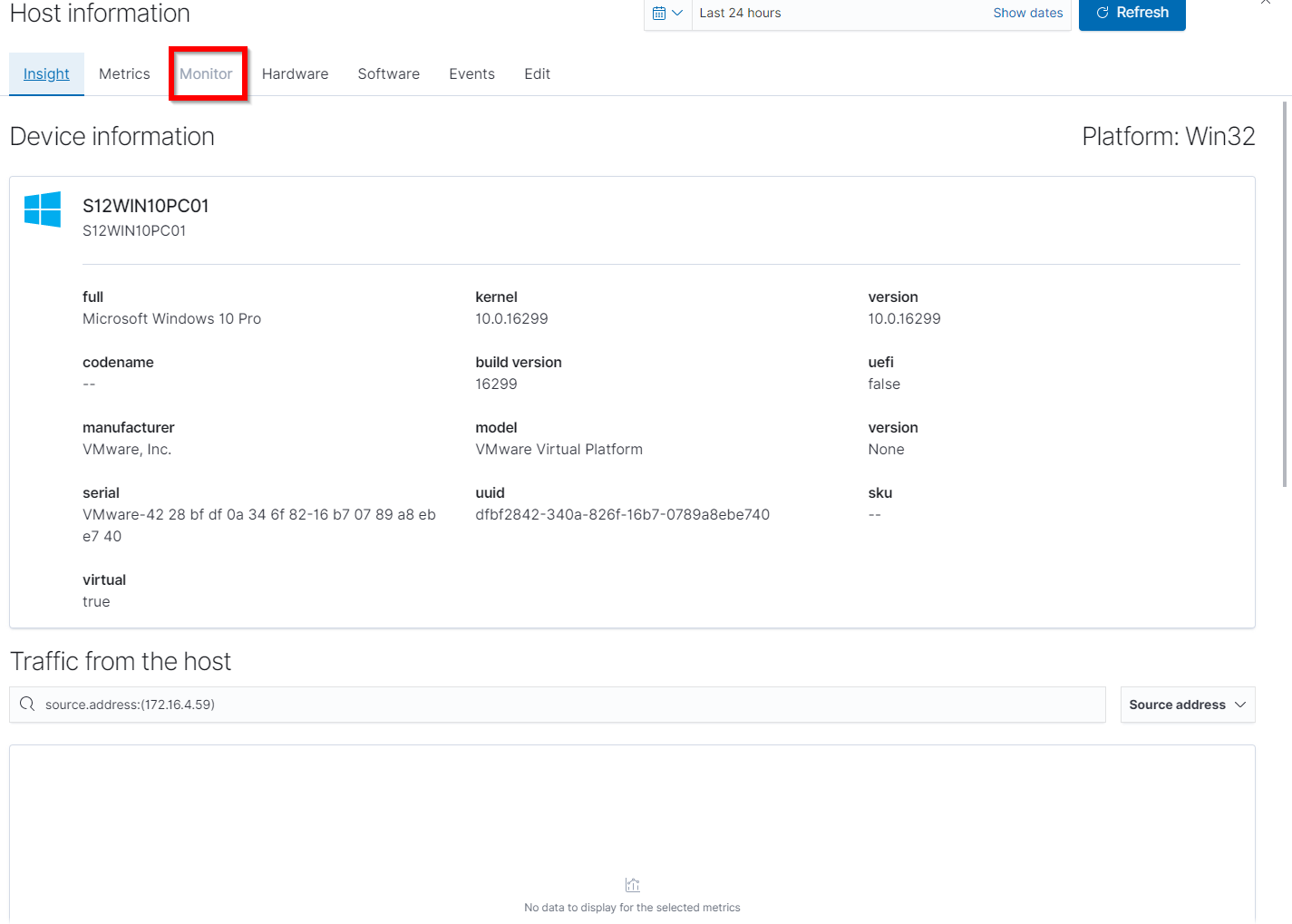Open the Edit tab
This screenshot has height=924, width=1292.
tap(537, 73)
